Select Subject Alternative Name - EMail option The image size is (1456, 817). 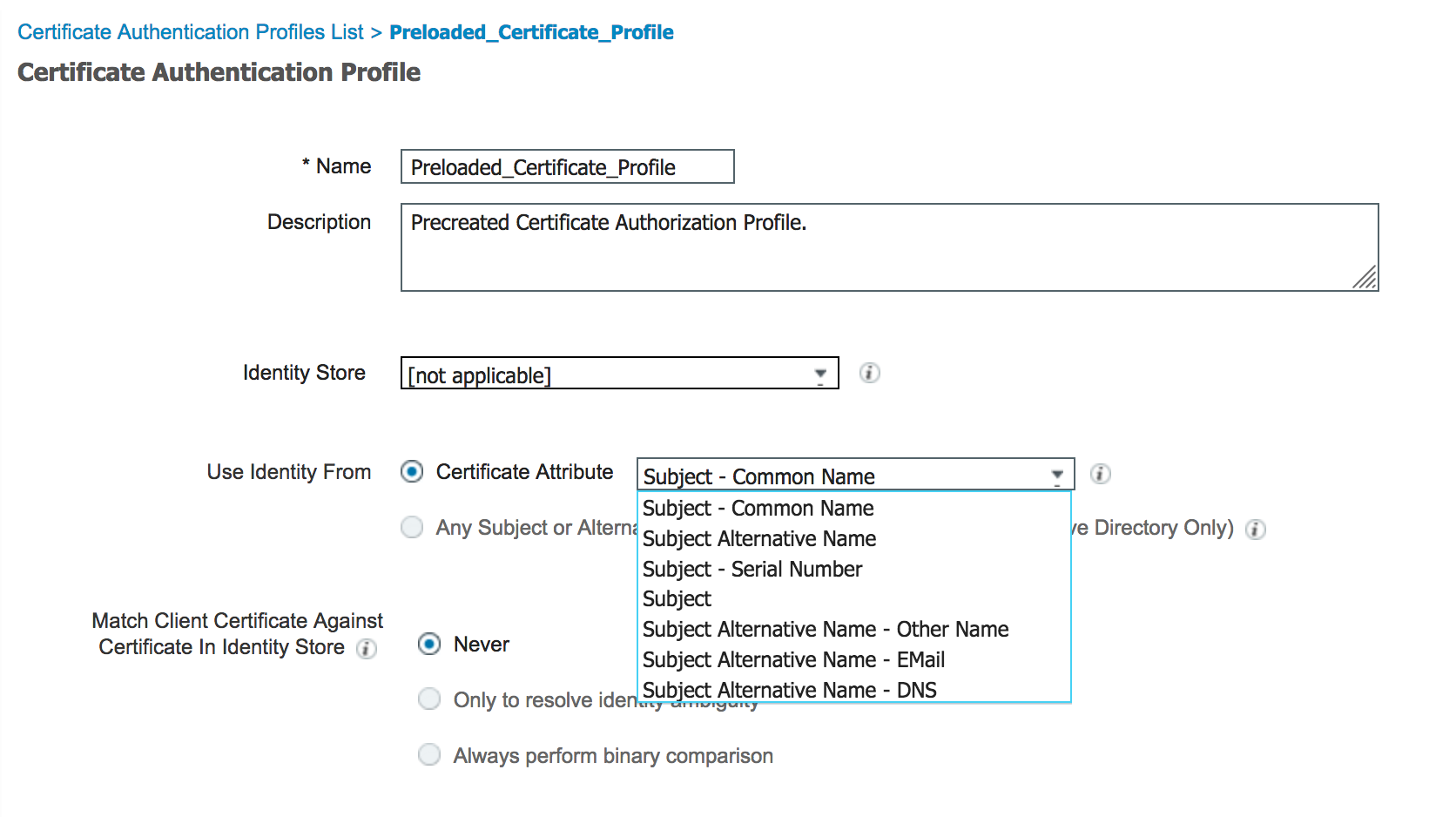coord(793,660)
